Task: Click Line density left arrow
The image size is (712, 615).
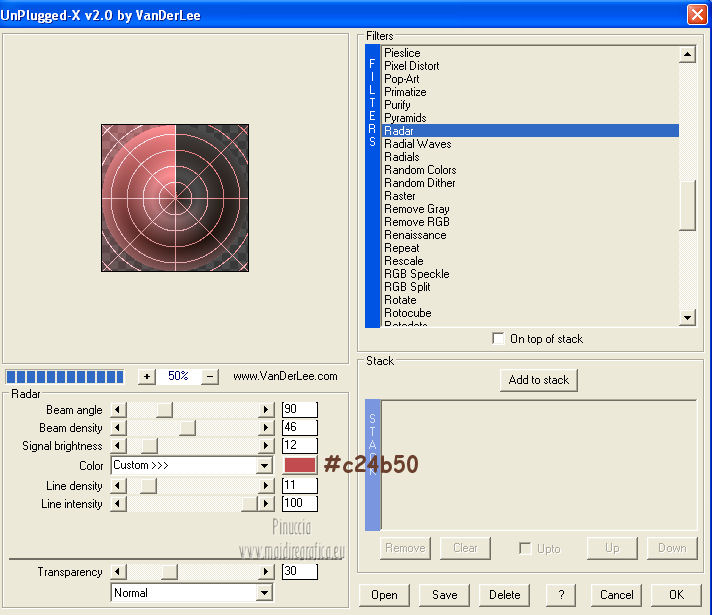Action: click(x=118, y=486)
